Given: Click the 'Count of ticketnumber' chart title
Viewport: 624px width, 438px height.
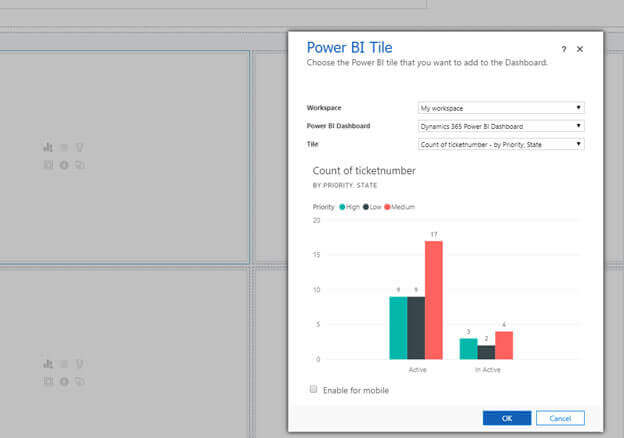Looking at the screenshot, I should (364, 171).
